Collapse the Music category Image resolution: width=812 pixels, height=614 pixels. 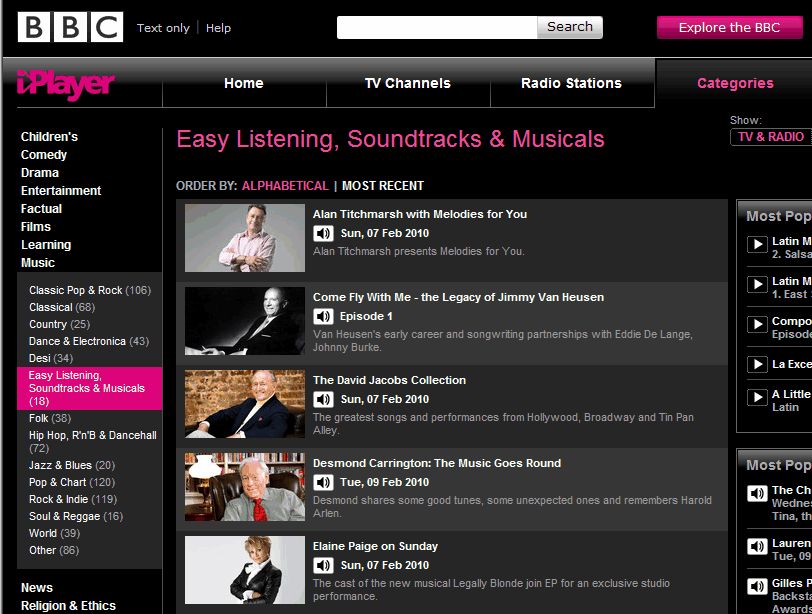pyautogui.click(x=38, y=263)
